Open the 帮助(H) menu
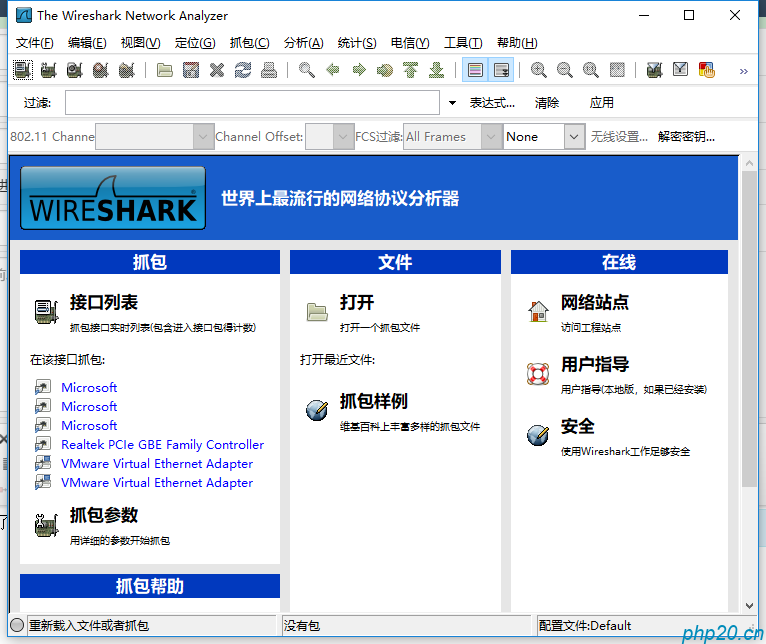The width and height of the screenshot is (766, 644). click(517, 43)
